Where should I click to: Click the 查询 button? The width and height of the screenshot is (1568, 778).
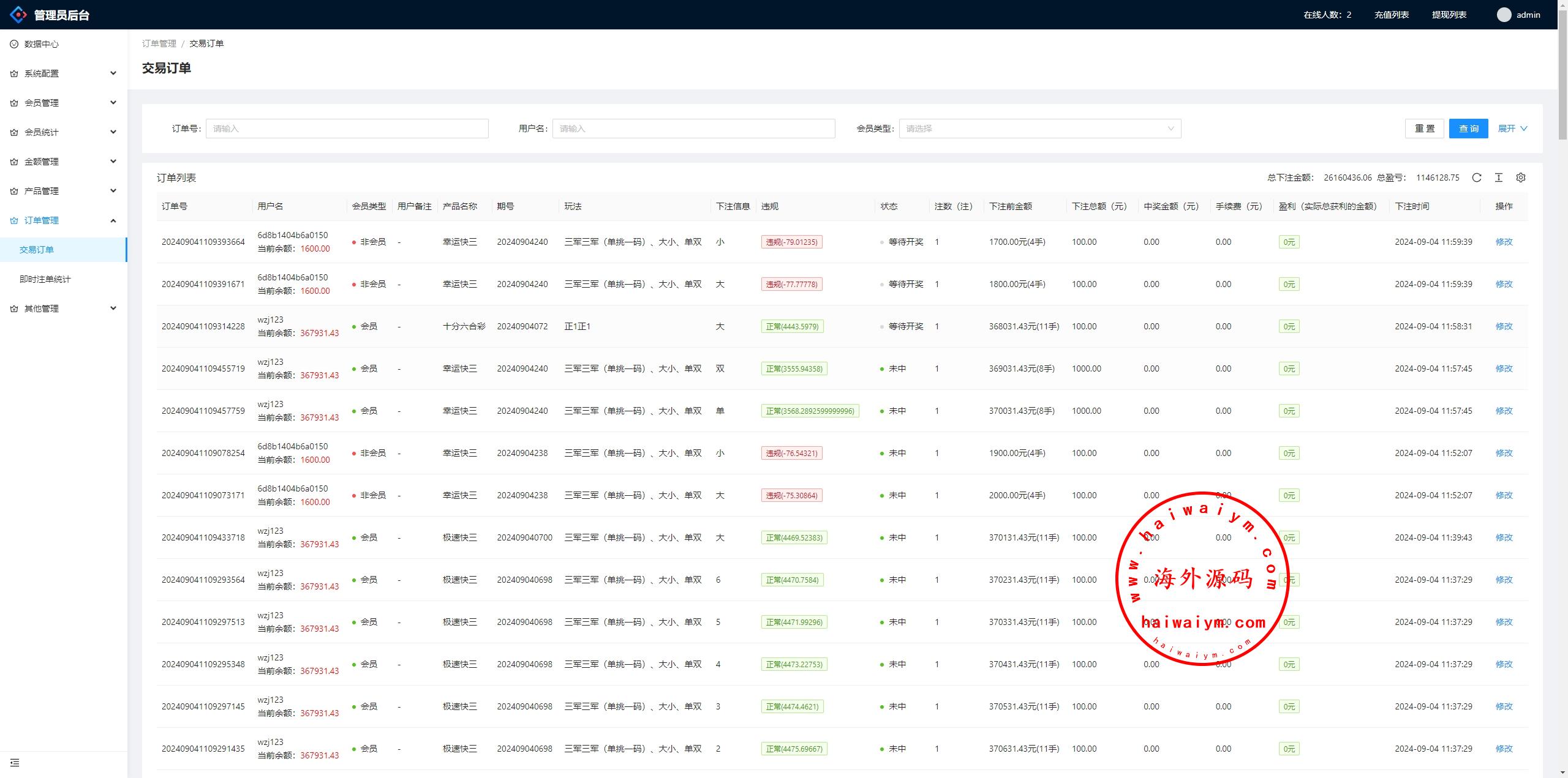click(x=1468, y=129)
